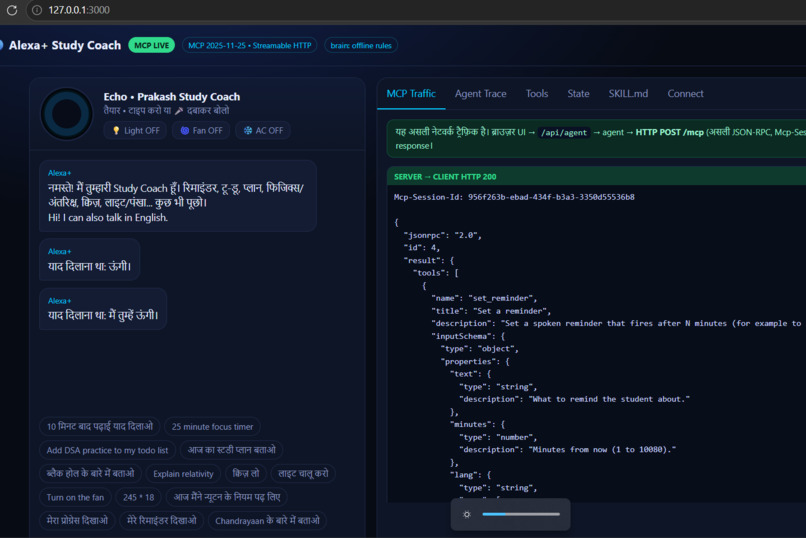Toggle the Light OFF chip

click(x=136, y=131)
